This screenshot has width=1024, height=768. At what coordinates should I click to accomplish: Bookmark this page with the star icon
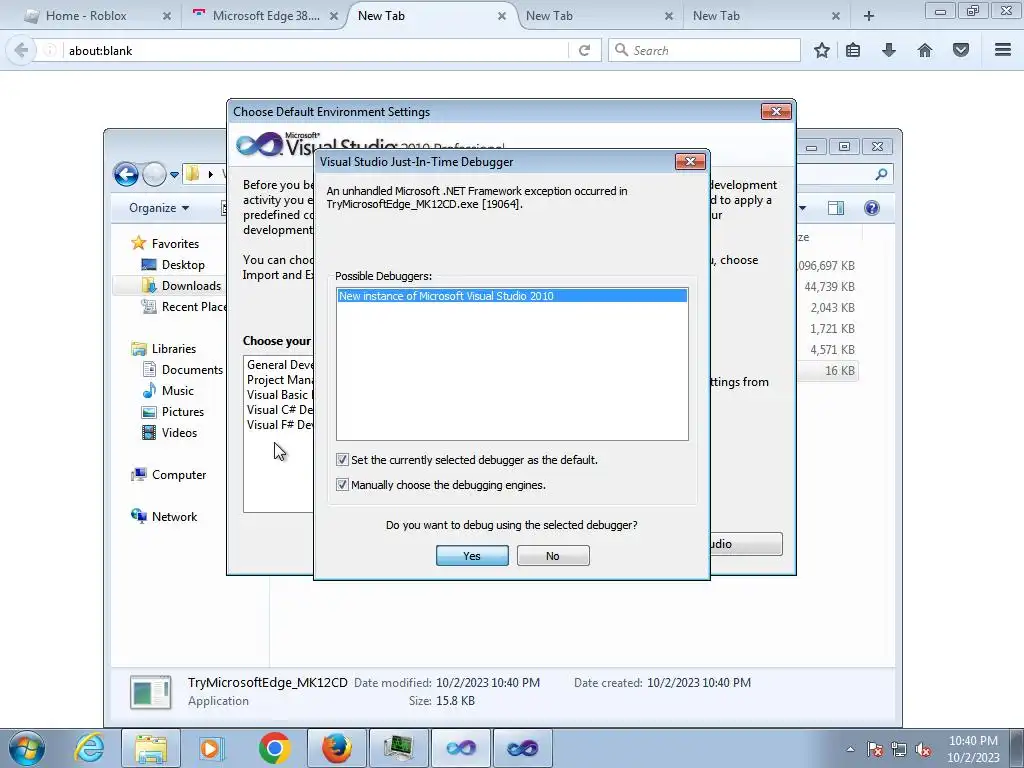[x=822, y=50]
